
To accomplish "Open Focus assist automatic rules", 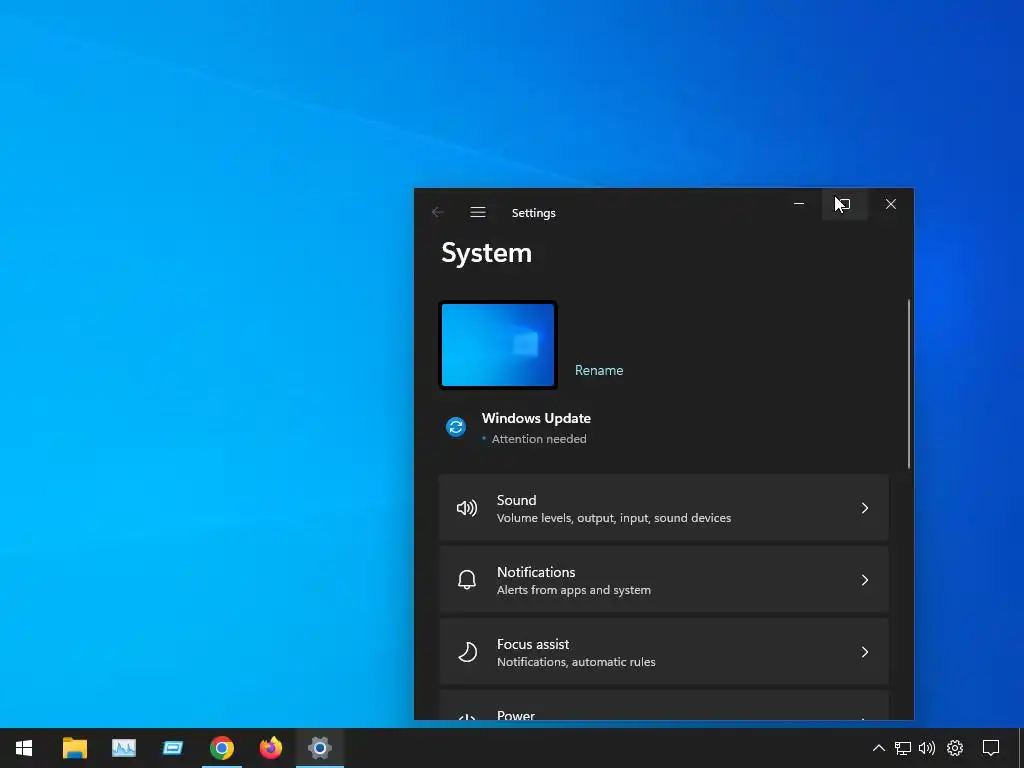I will point(664,652).
